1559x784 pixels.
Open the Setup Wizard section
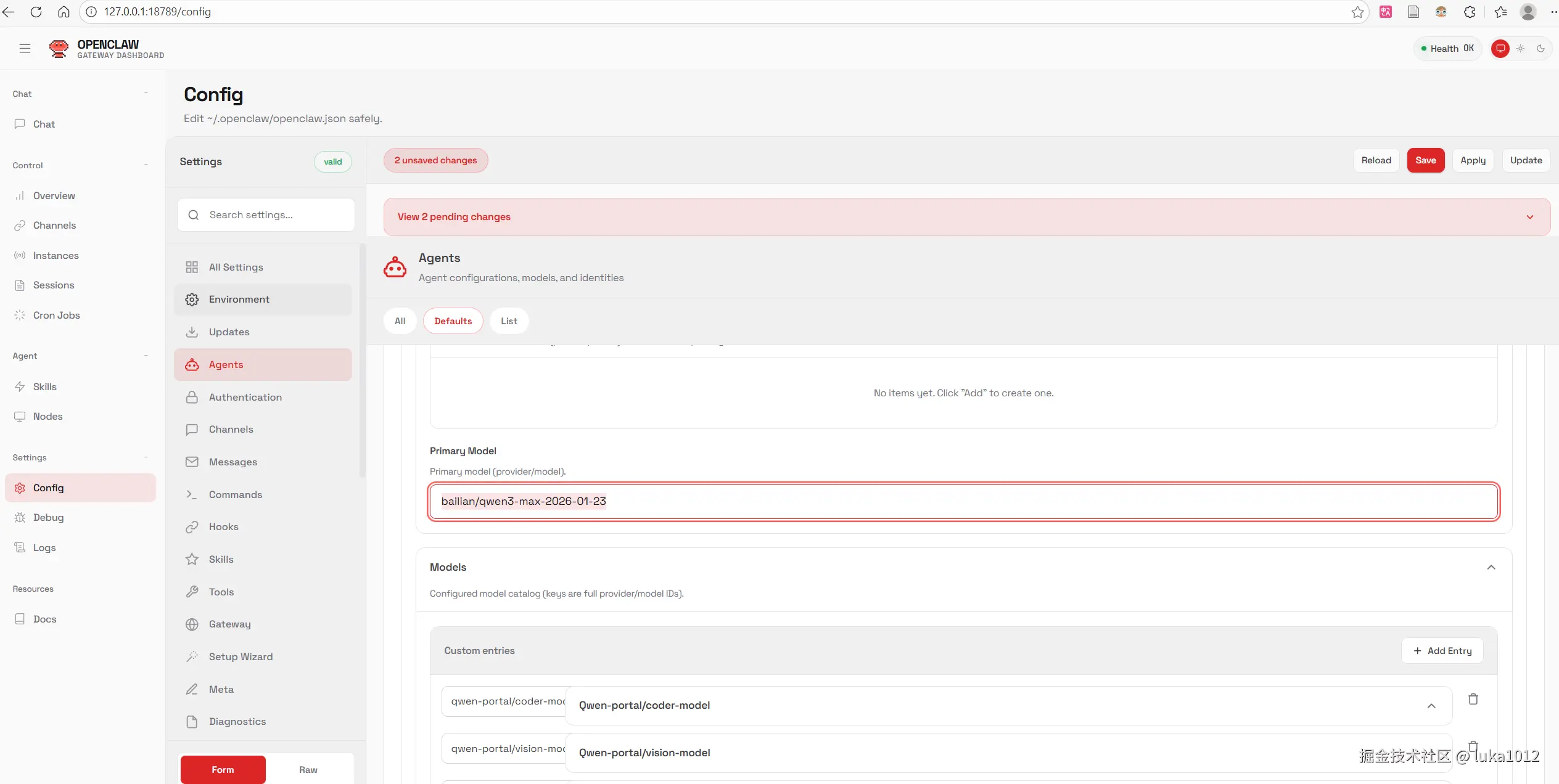[241, 656]
